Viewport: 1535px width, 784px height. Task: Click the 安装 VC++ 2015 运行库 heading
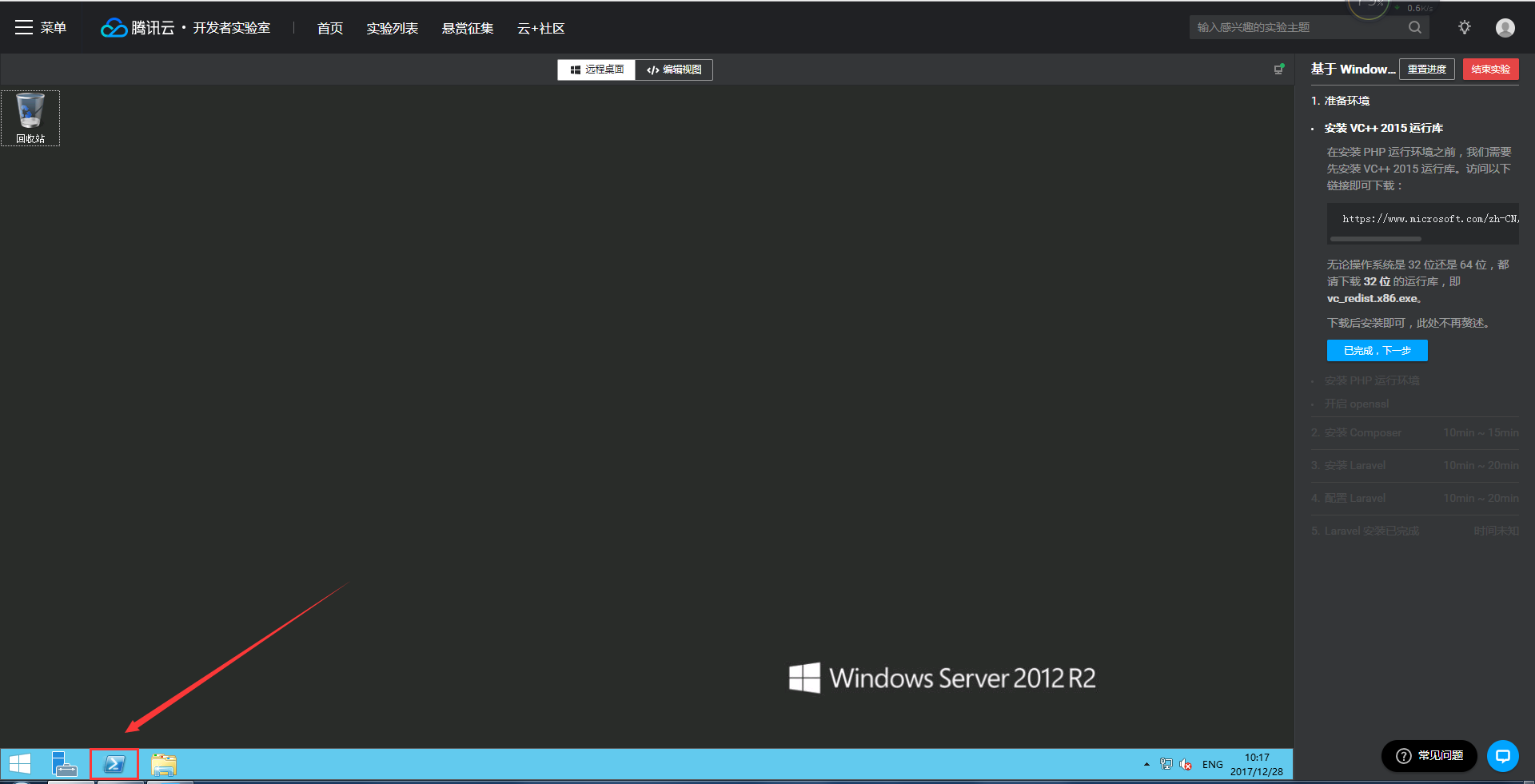point(1384,128)
